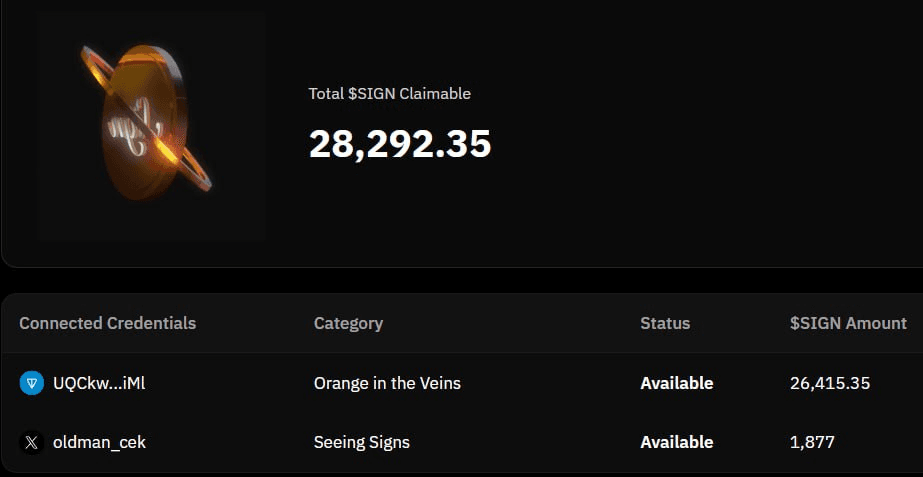
Task: Select the Orange in the Veins category
Action: pos(387,383)
